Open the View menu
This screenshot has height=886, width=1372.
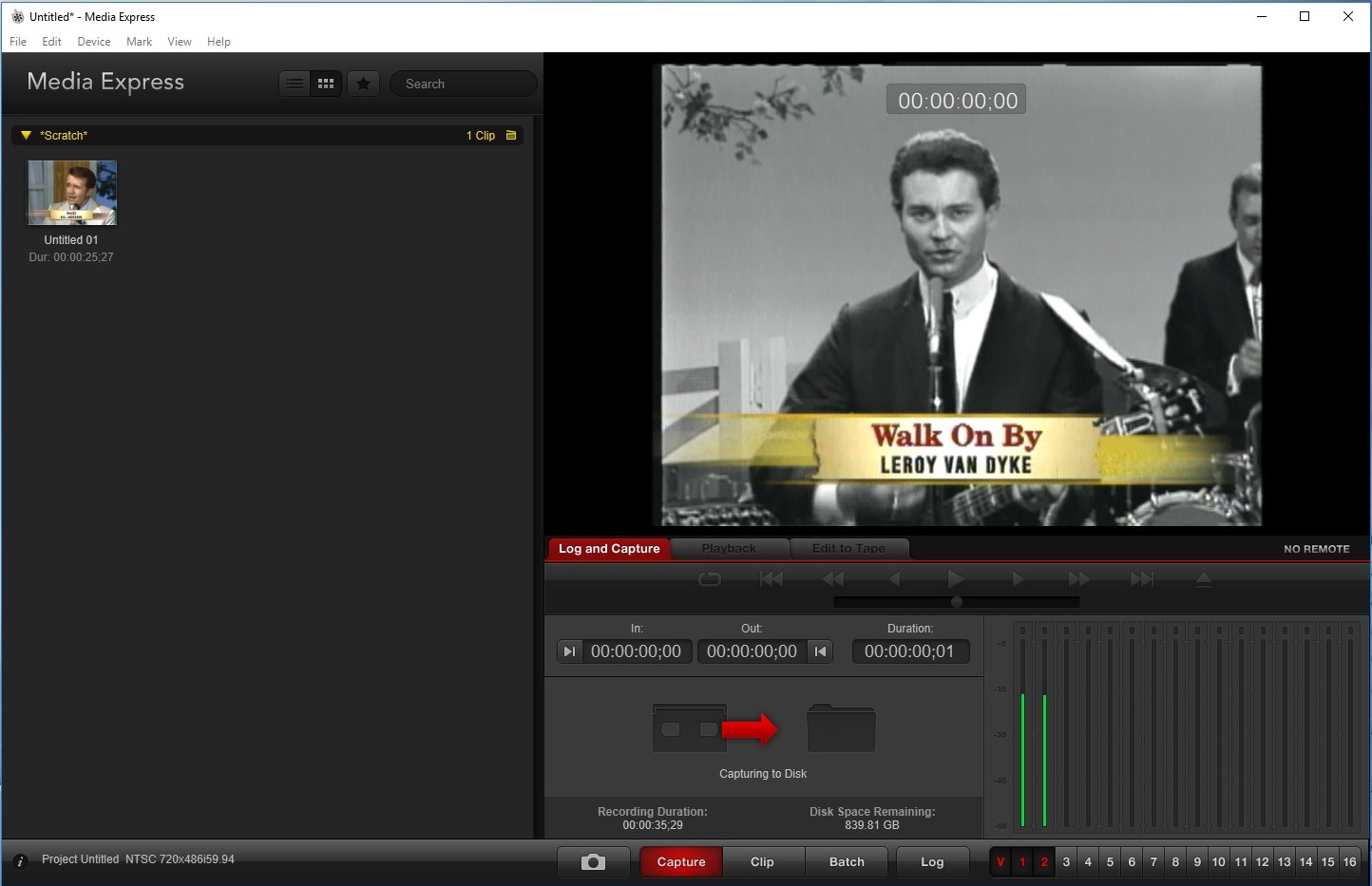[x=180, y=42]
